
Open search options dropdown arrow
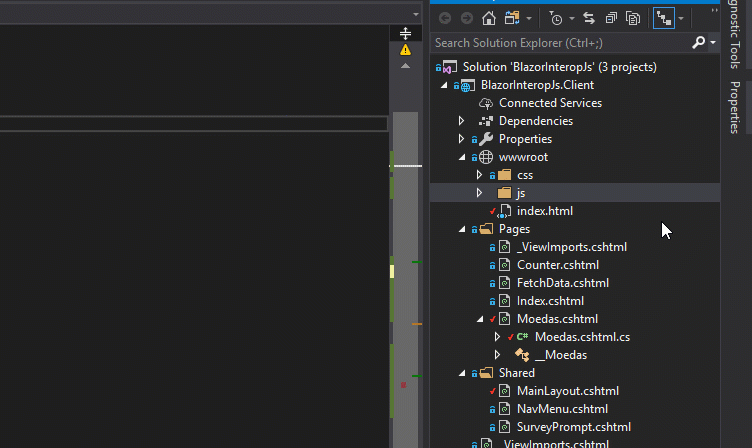click(x=713, y=43)
